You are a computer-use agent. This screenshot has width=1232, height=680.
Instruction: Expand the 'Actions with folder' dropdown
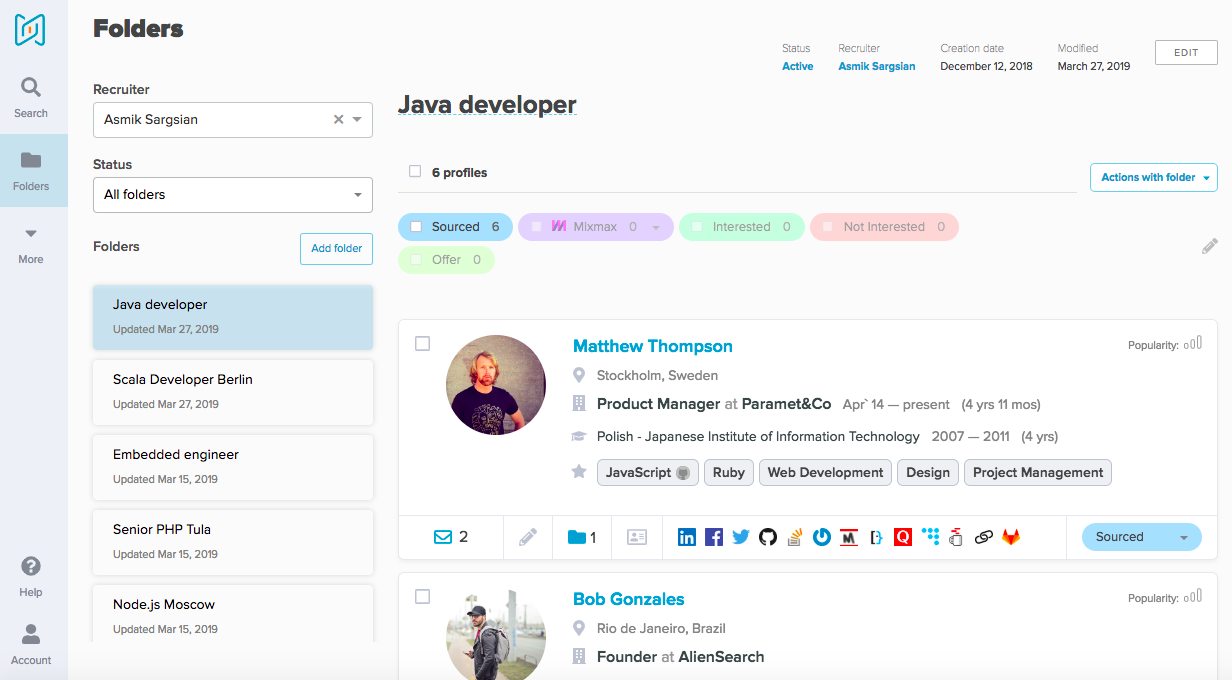(1153, 177)
